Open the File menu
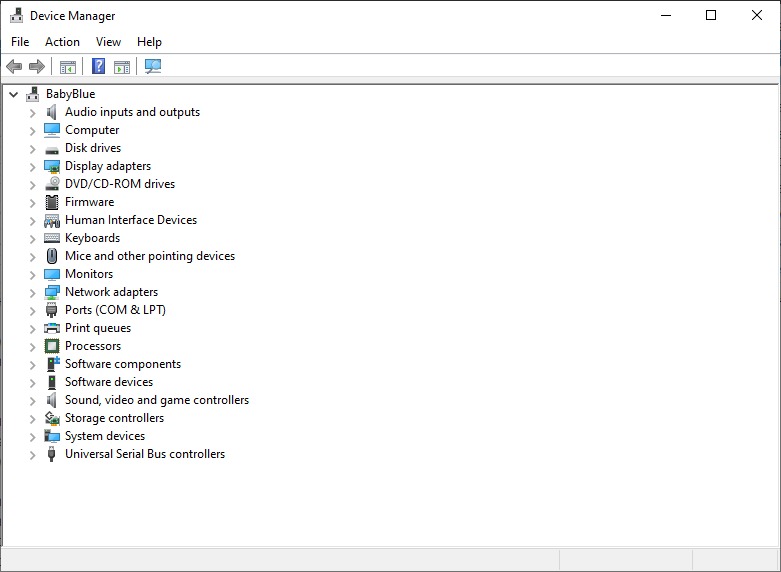781x572 pixels. tap(20, 42)
